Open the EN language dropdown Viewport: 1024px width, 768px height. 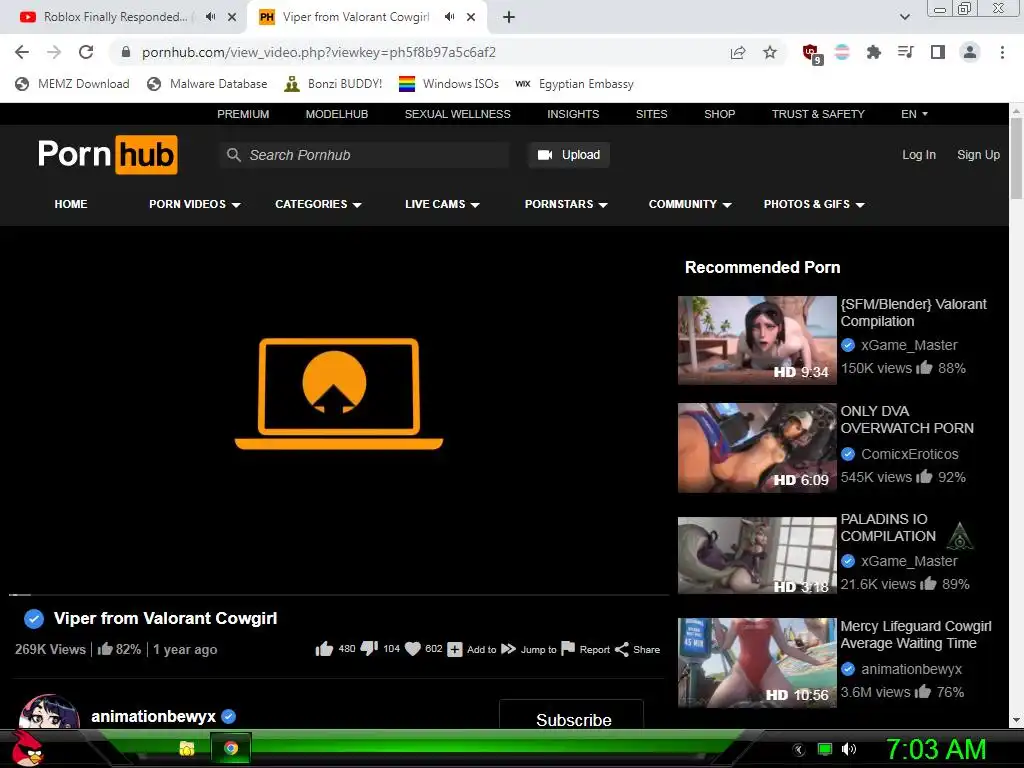[x=914, y=114]
